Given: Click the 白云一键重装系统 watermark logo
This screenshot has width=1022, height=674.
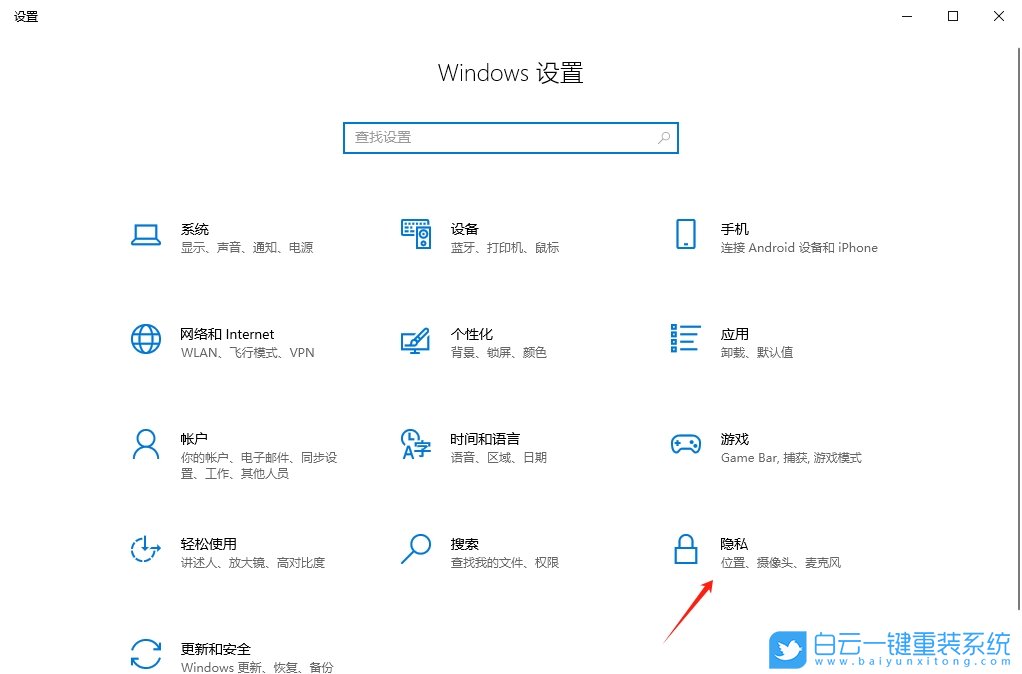Looking at the screenshot, I should click(x=890, y=649).
